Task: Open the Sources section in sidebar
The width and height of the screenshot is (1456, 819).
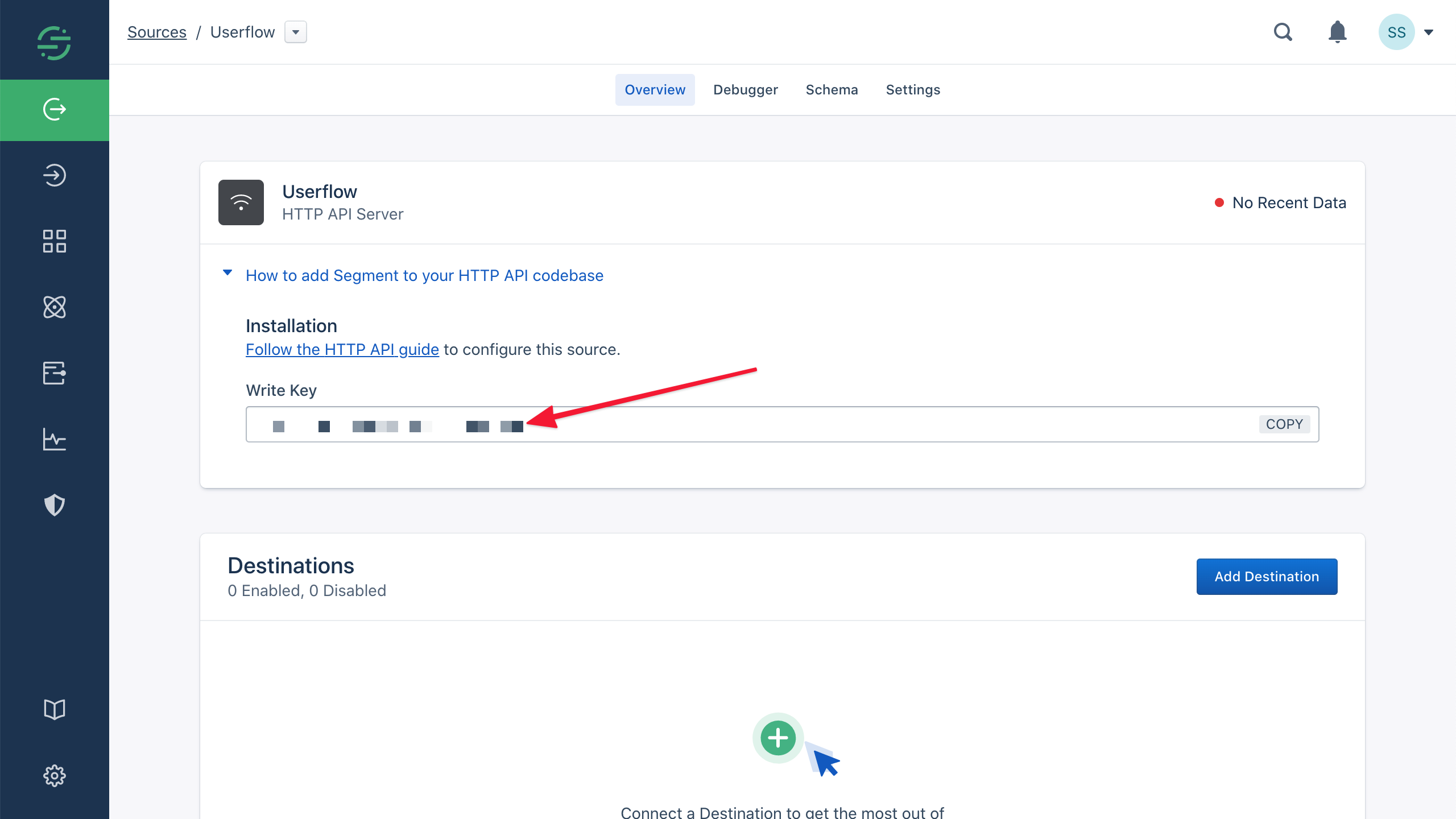Action: (55, 109)
